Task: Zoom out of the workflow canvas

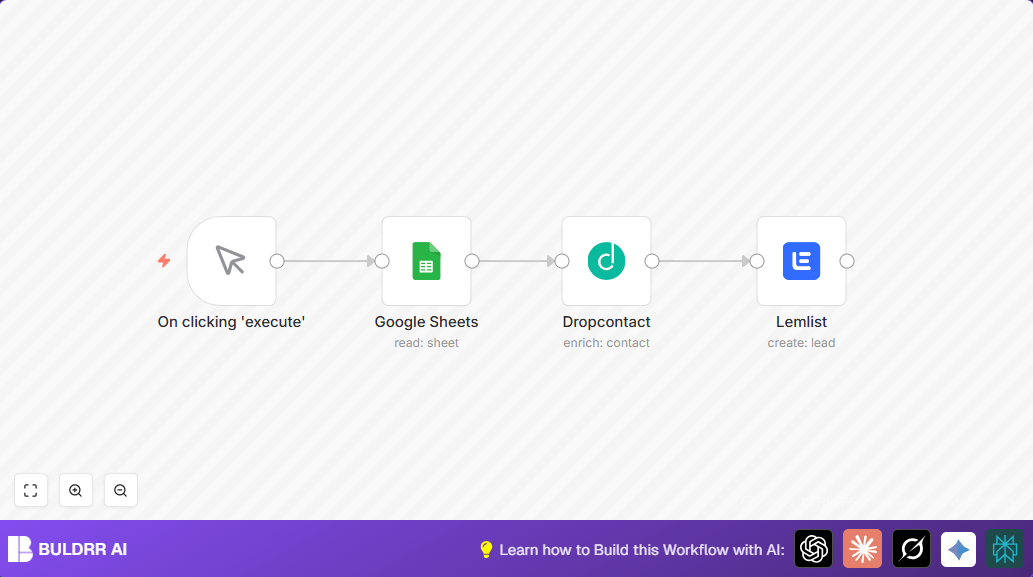Action: click(121, 490)
